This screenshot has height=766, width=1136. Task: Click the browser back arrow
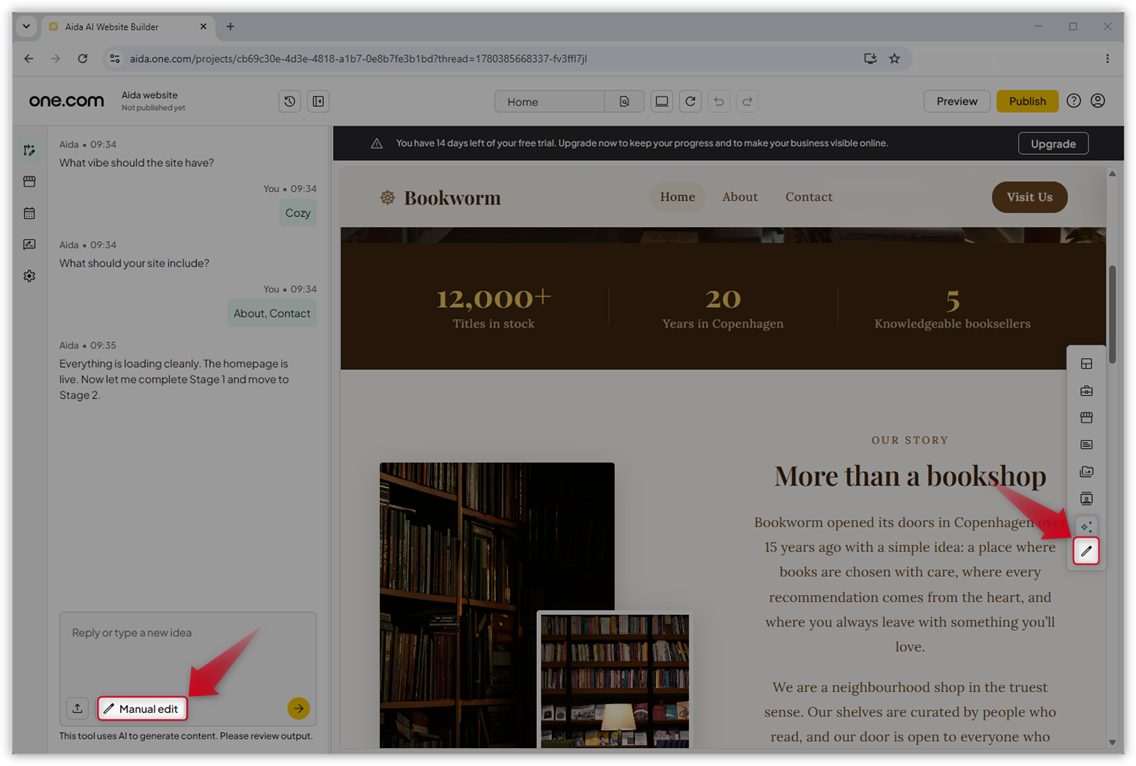(x=28, y=59)
